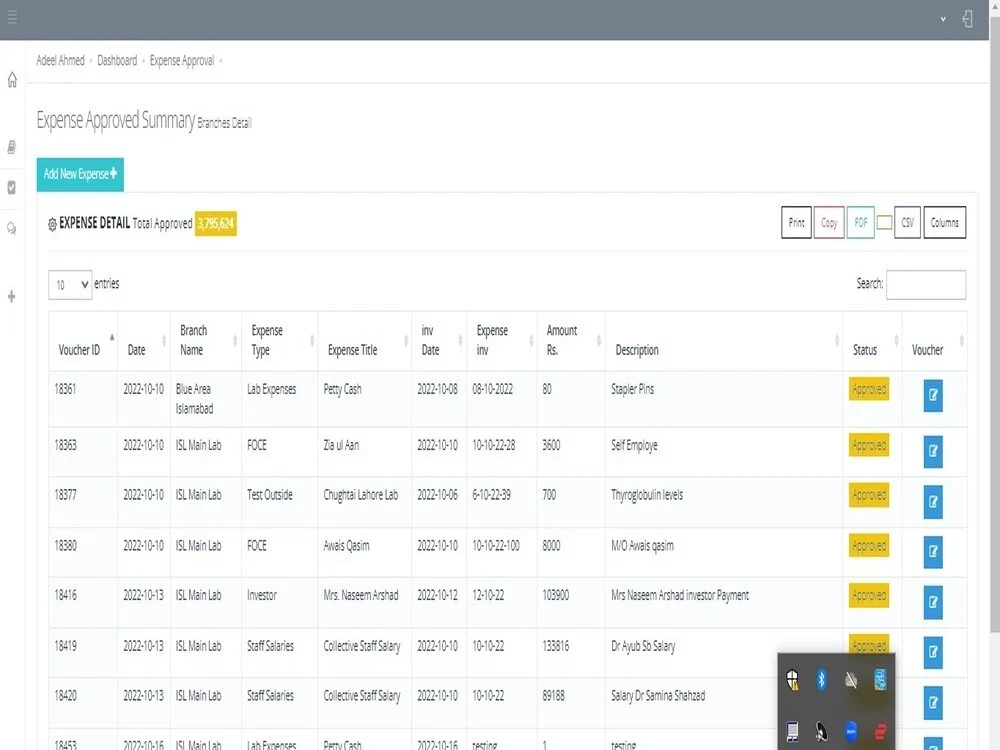This screenshot has height=750, width=1000.
Task: Open the entries-per-page dropdown showing 10
Action: (69, 284)
